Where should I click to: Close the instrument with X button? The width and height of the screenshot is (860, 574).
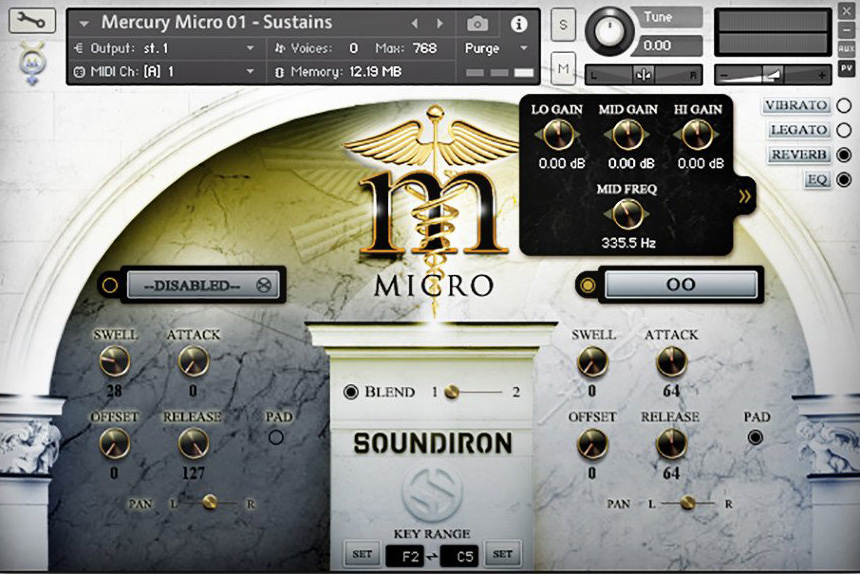pos(846,10)
